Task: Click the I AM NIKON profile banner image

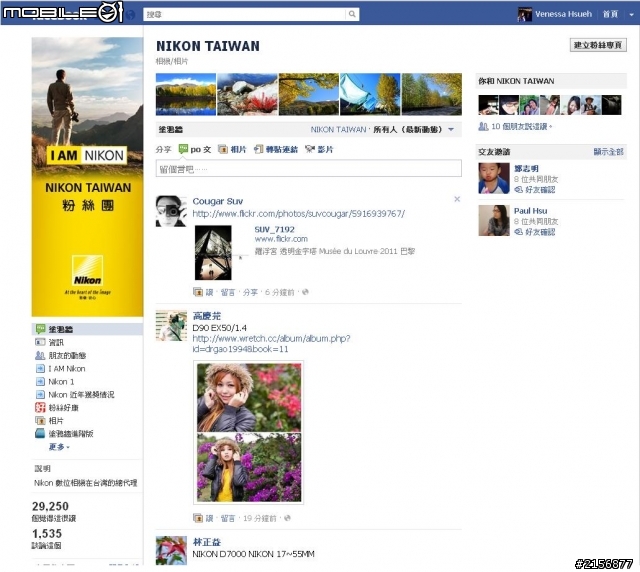Action: click(x=87, y=177)
